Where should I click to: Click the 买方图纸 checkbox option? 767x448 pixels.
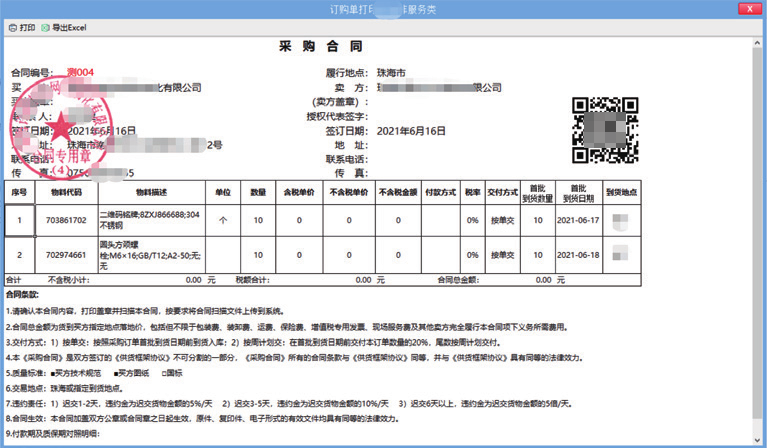[131, 373]
